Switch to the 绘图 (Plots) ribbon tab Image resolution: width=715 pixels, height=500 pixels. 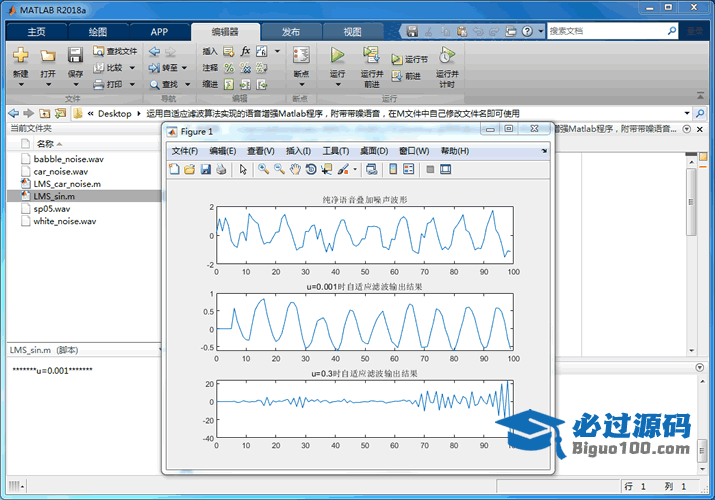click(97, 31)
